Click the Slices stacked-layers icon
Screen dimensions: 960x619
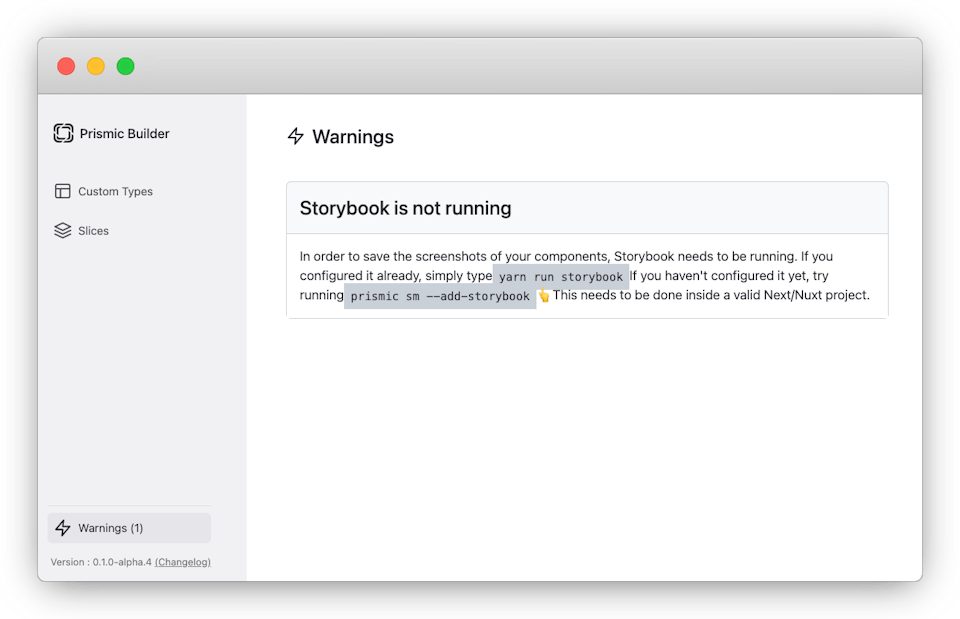point(62,230)
